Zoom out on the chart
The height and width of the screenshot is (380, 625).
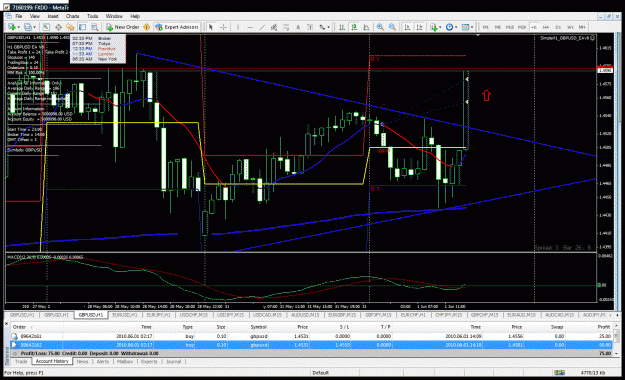(x=392, y=27)
